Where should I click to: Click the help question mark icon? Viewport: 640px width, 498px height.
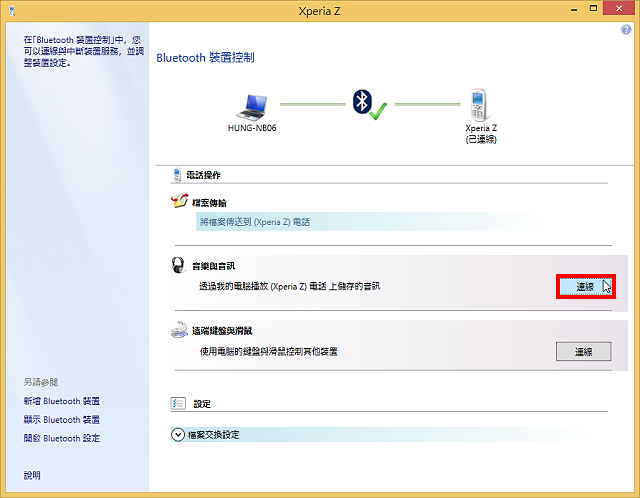coord(626,29)
